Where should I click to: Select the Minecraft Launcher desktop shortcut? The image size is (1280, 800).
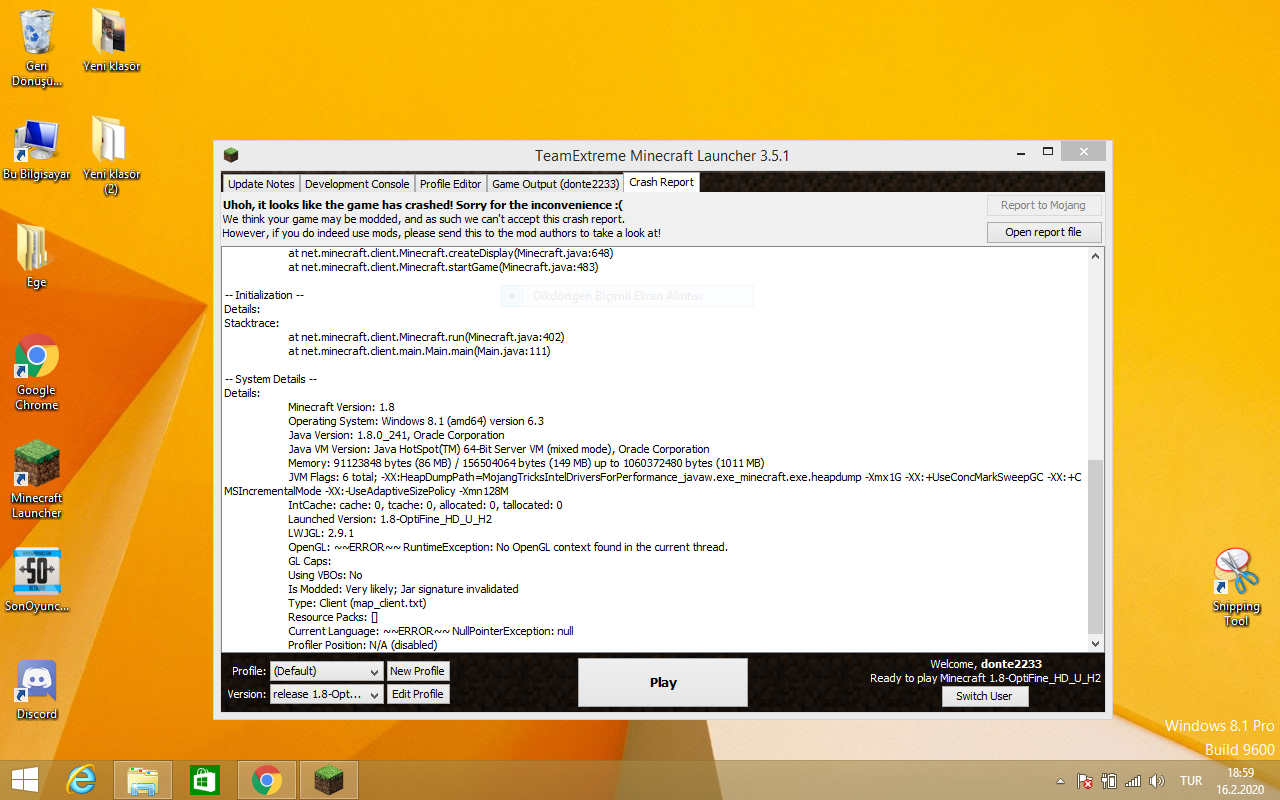37,480
